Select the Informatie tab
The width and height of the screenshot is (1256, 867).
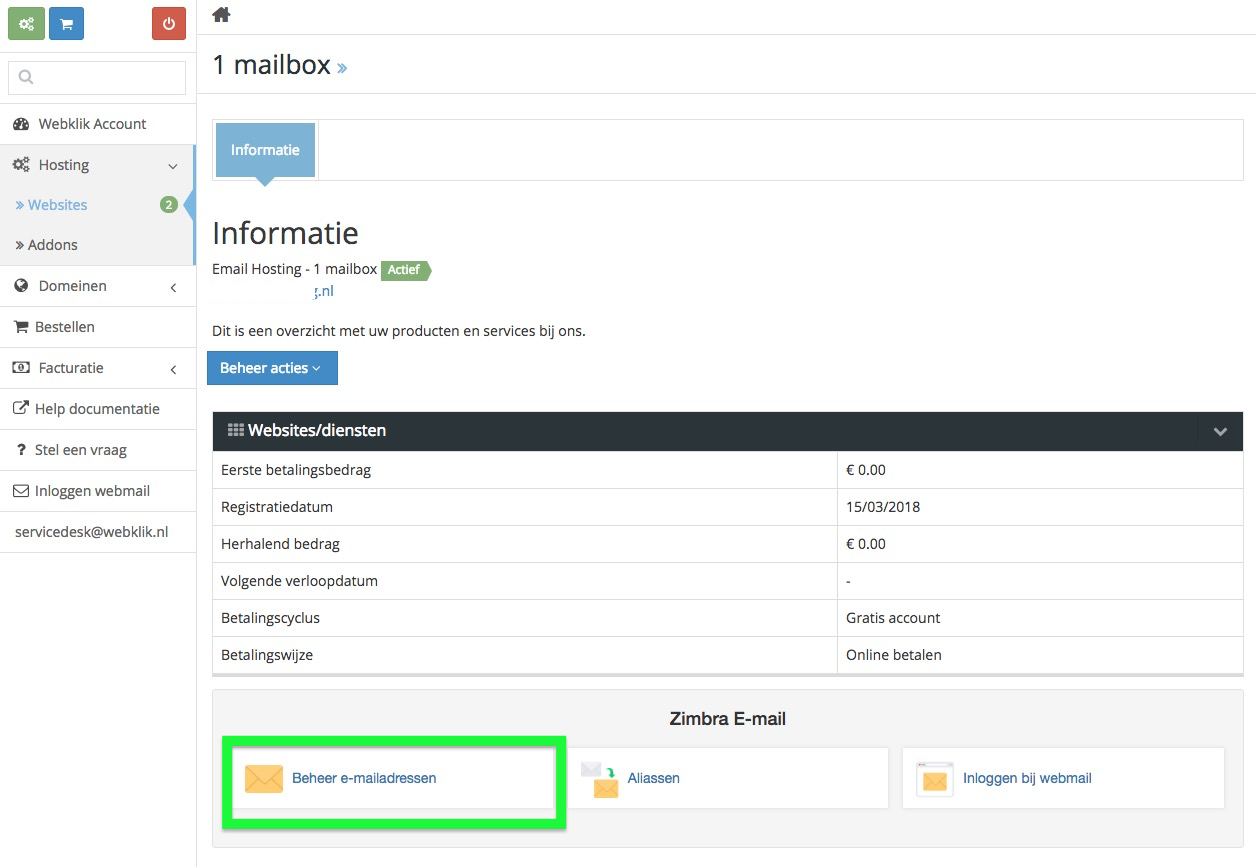[265, 150]
